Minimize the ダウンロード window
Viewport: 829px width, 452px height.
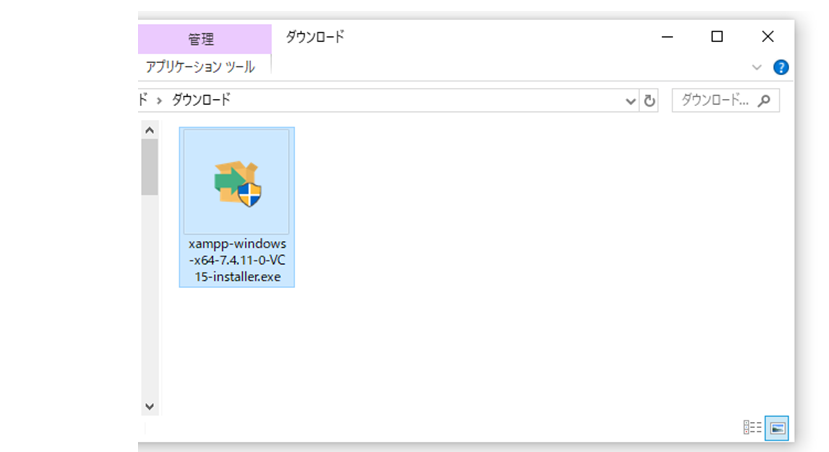pyautogui.click(x=667, y=37)
